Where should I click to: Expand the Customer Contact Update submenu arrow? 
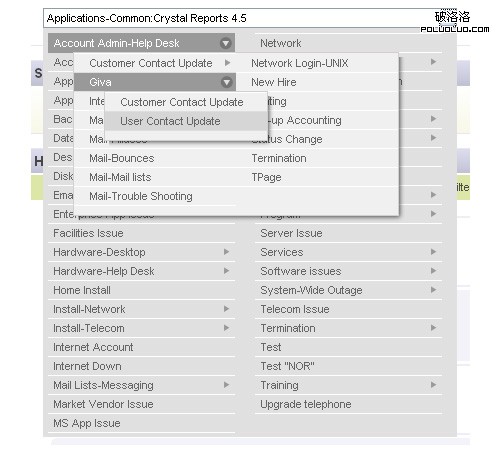[x=227, y=63]
